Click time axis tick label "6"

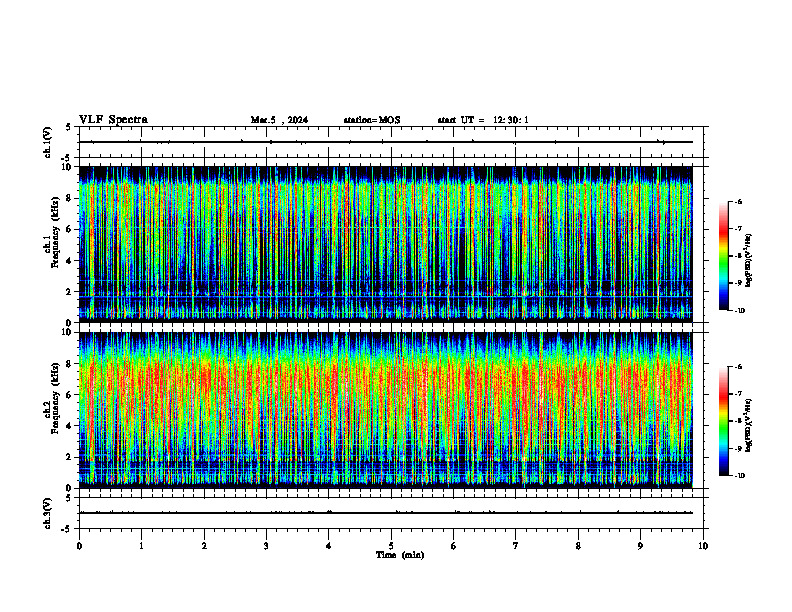(x=454, y=546)
